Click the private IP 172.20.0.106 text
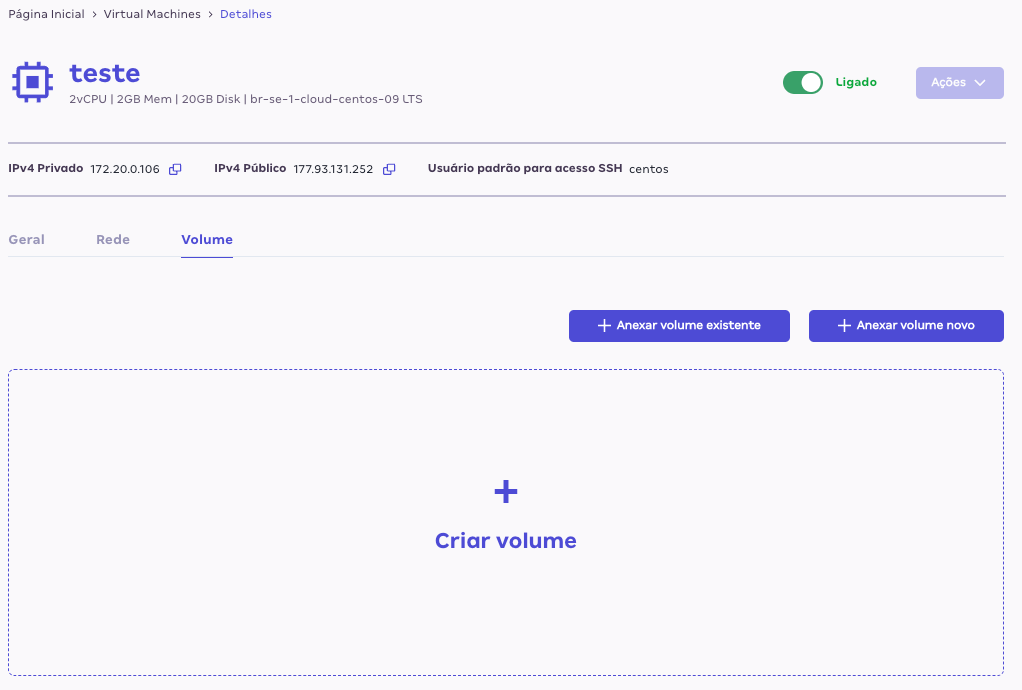 [125, 169]
